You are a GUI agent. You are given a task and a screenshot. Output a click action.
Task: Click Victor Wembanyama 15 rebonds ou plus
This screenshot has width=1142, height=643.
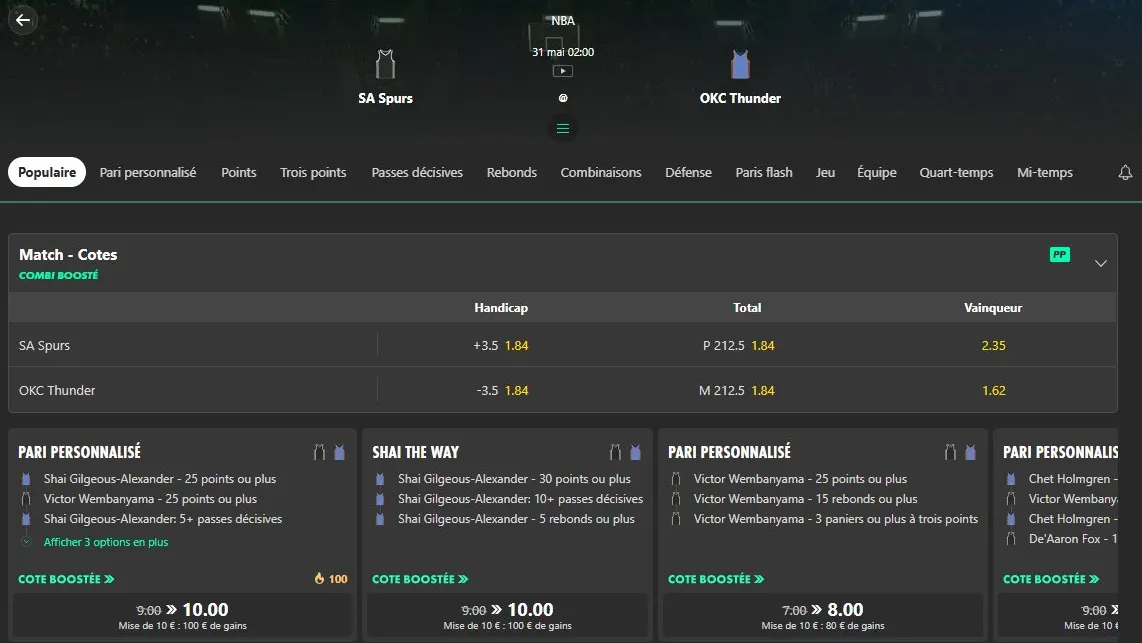pyautogui.click(x=806, y=499)
